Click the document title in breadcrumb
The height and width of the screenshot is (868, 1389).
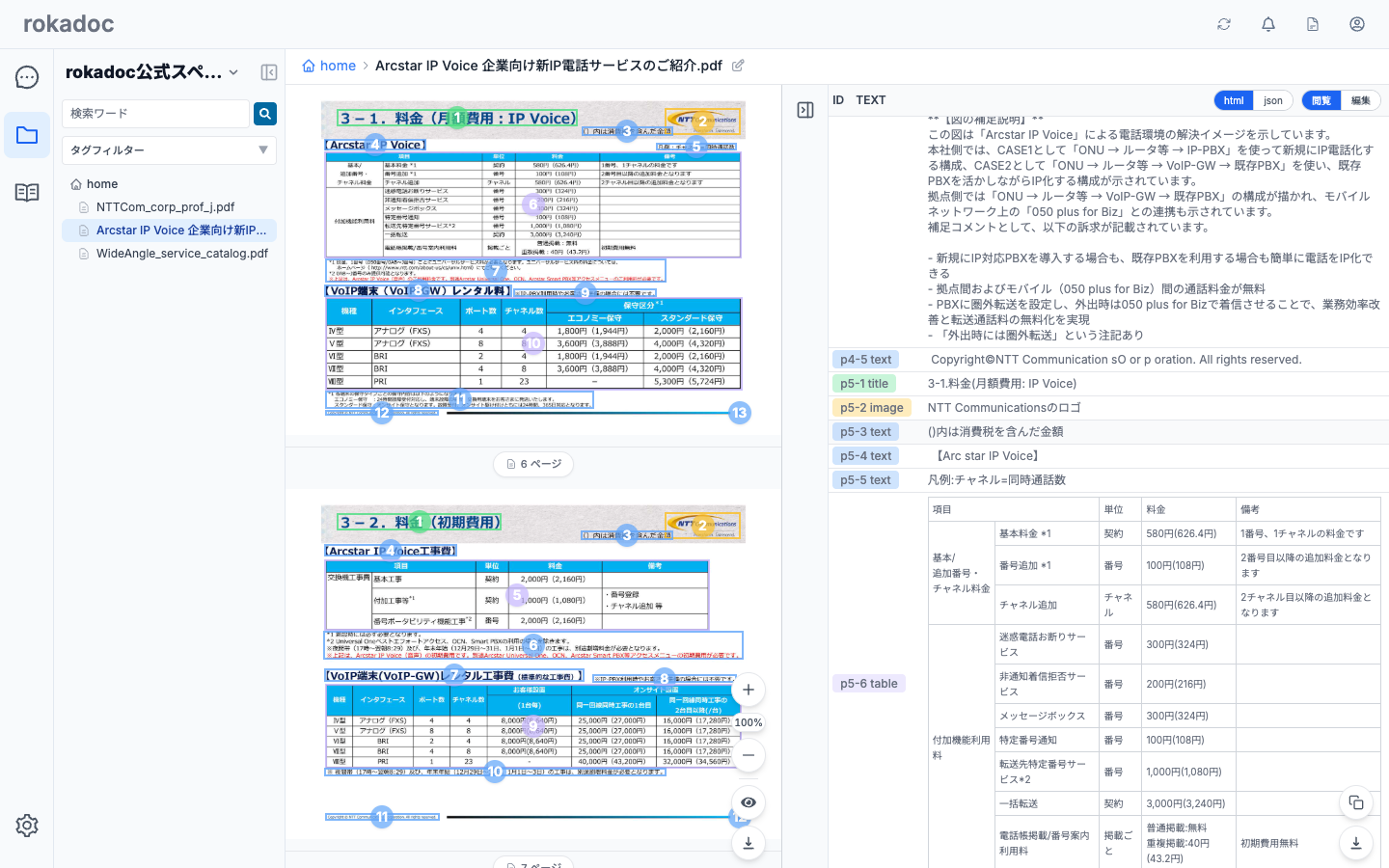[548, 66]
